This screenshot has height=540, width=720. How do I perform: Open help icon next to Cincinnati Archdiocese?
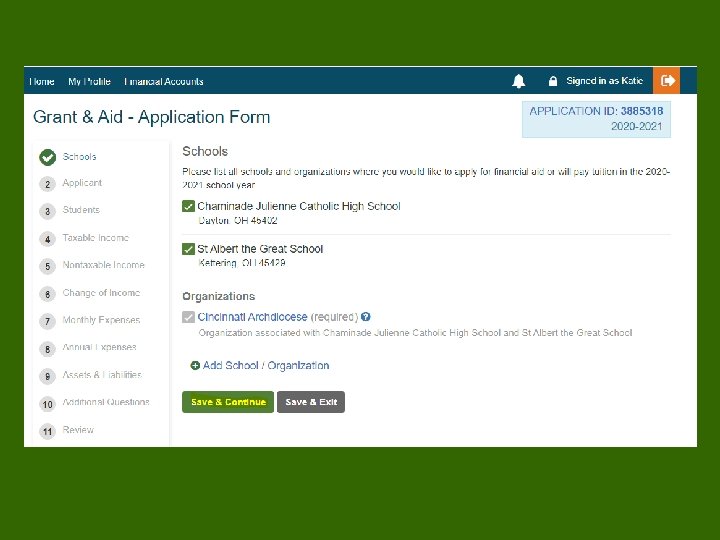click(366, 316)
